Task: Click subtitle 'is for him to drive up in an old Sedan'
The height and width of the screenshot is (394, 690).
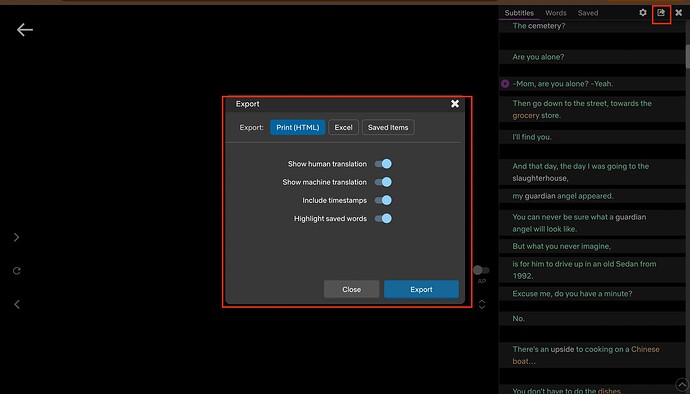Action: tap(584, 270)
